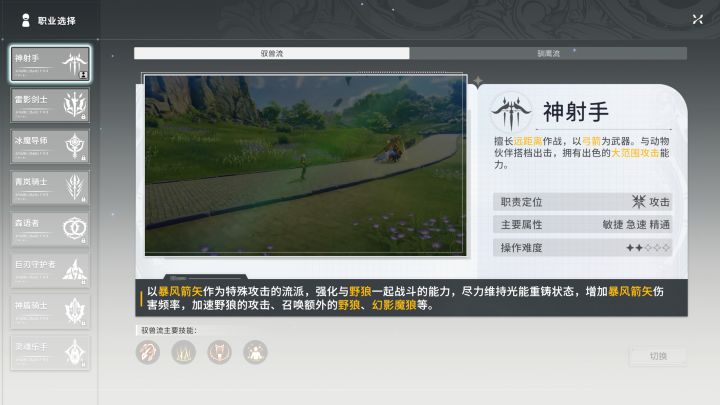Click the 攻击 role icon
This screenshot has height=405, width=720.
[x=638, y=202]
